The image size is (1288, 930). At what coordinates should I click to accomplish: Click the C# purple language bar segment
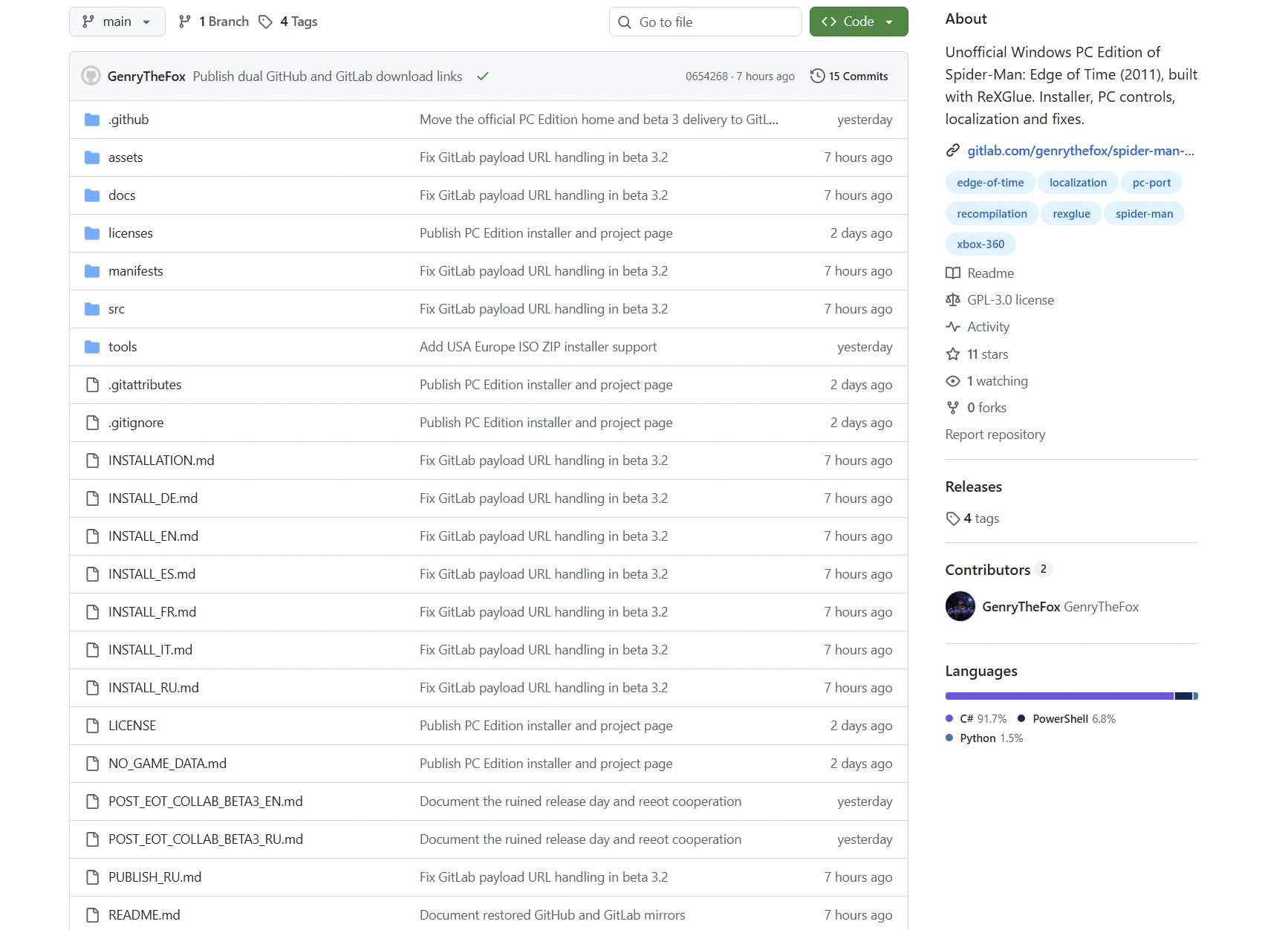tap(1059, 696)
